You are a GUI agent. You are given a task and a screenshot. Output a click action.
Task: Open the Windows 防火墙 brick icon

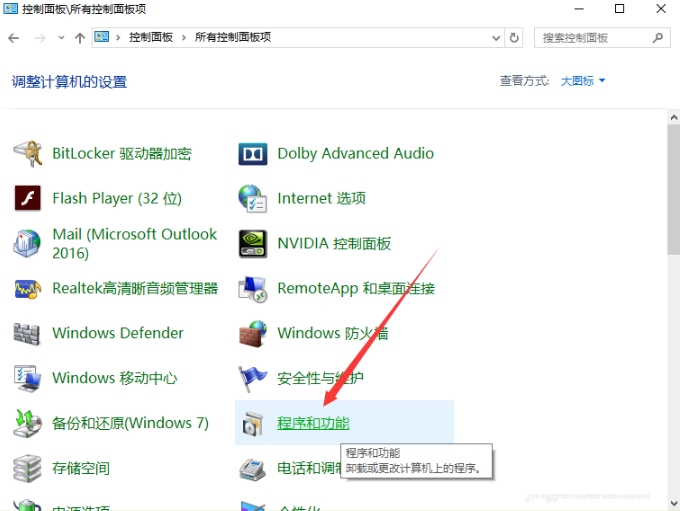pos(253,334)
